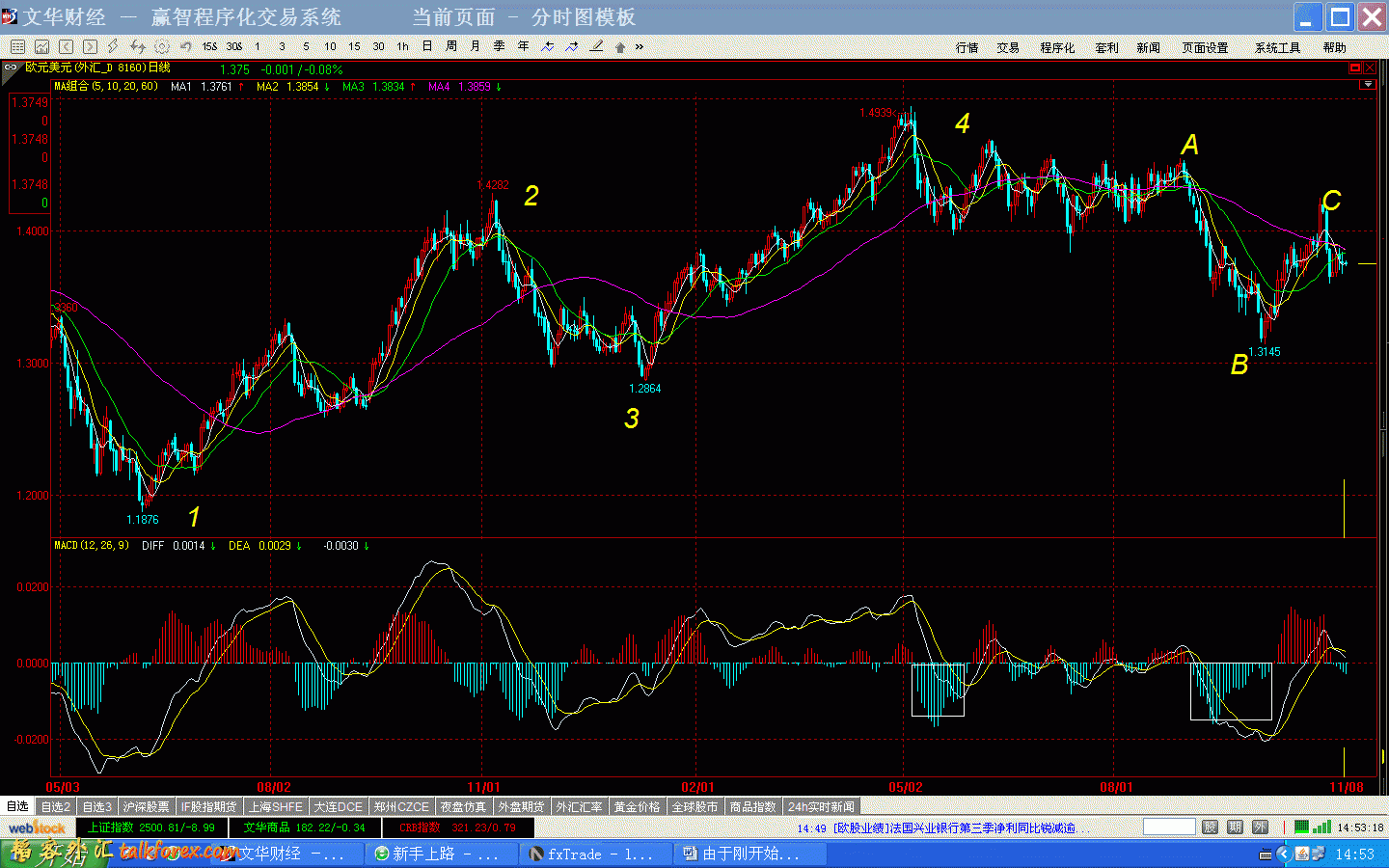Switch to the 沪深股票 tab
The height and width of the screenshot is (868, 1389).
pos(147,806)
